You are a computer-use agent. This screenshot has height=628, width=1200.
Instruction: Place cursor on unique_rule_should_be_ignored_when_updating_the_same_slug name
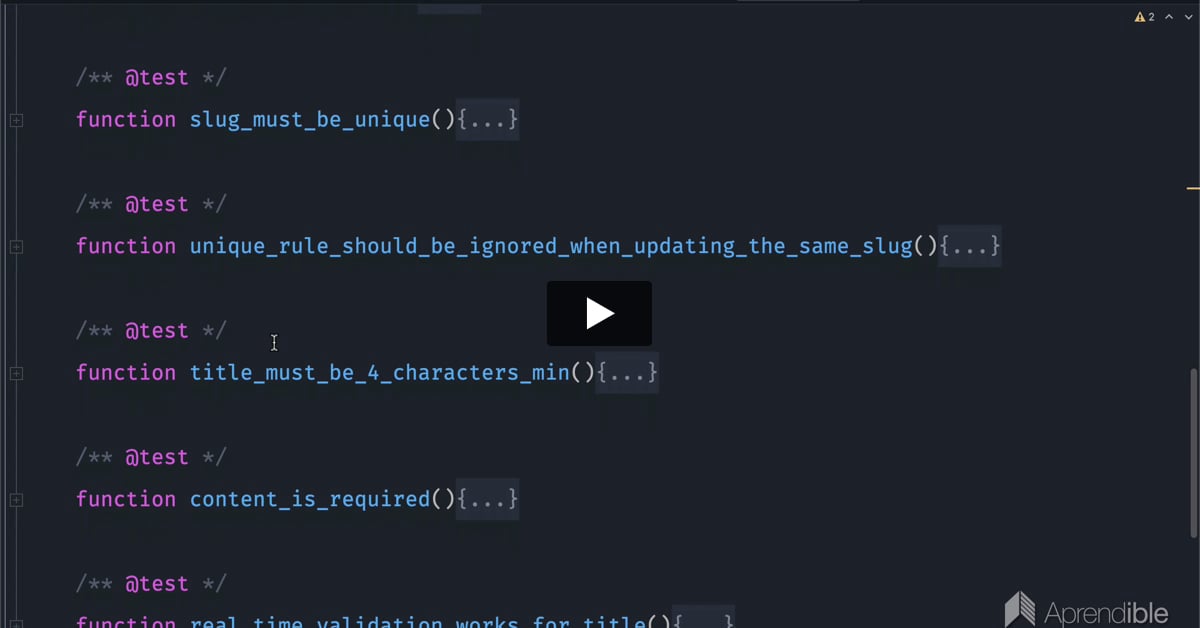[x=551, y=246]
